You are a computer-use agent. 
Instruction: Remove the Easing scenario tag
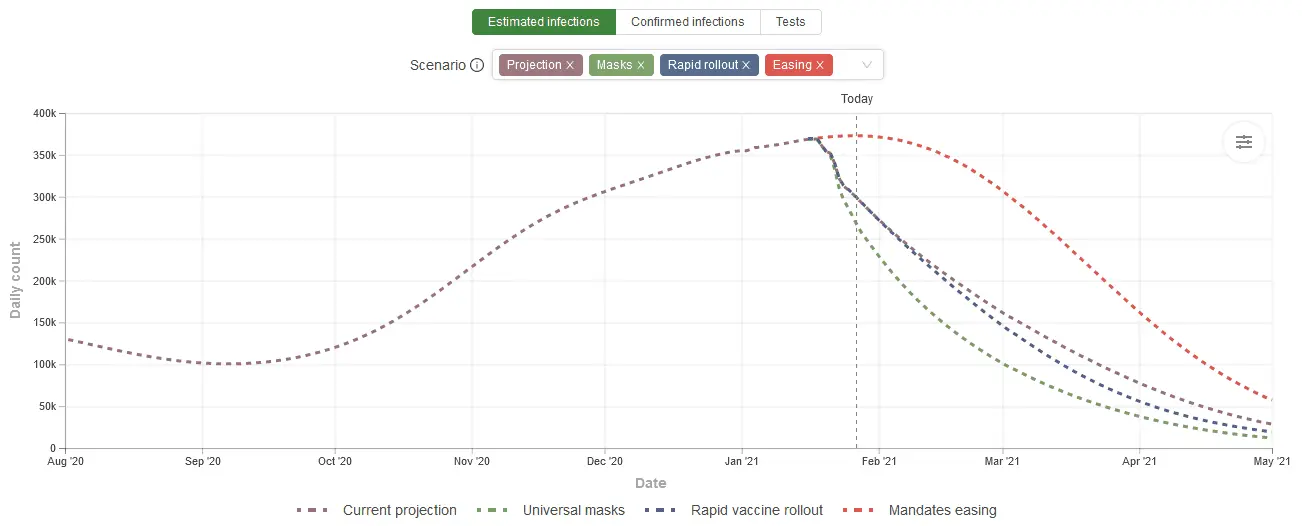820,65
